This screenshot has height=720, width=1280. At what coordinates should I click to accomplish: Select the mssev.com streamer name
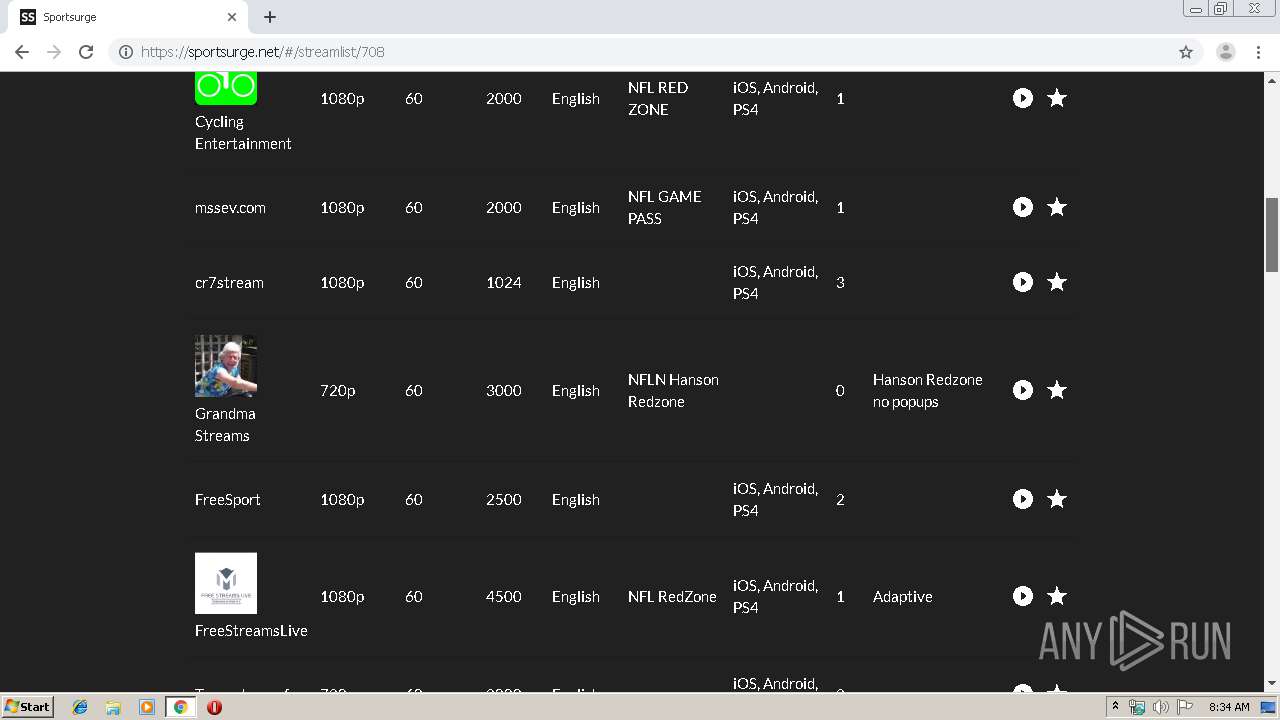230,208
